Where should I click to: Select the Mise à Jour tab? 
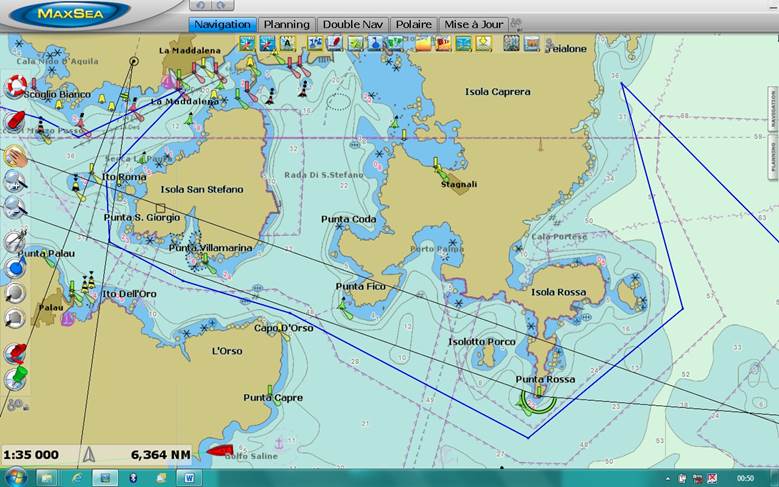pos(474,24)
